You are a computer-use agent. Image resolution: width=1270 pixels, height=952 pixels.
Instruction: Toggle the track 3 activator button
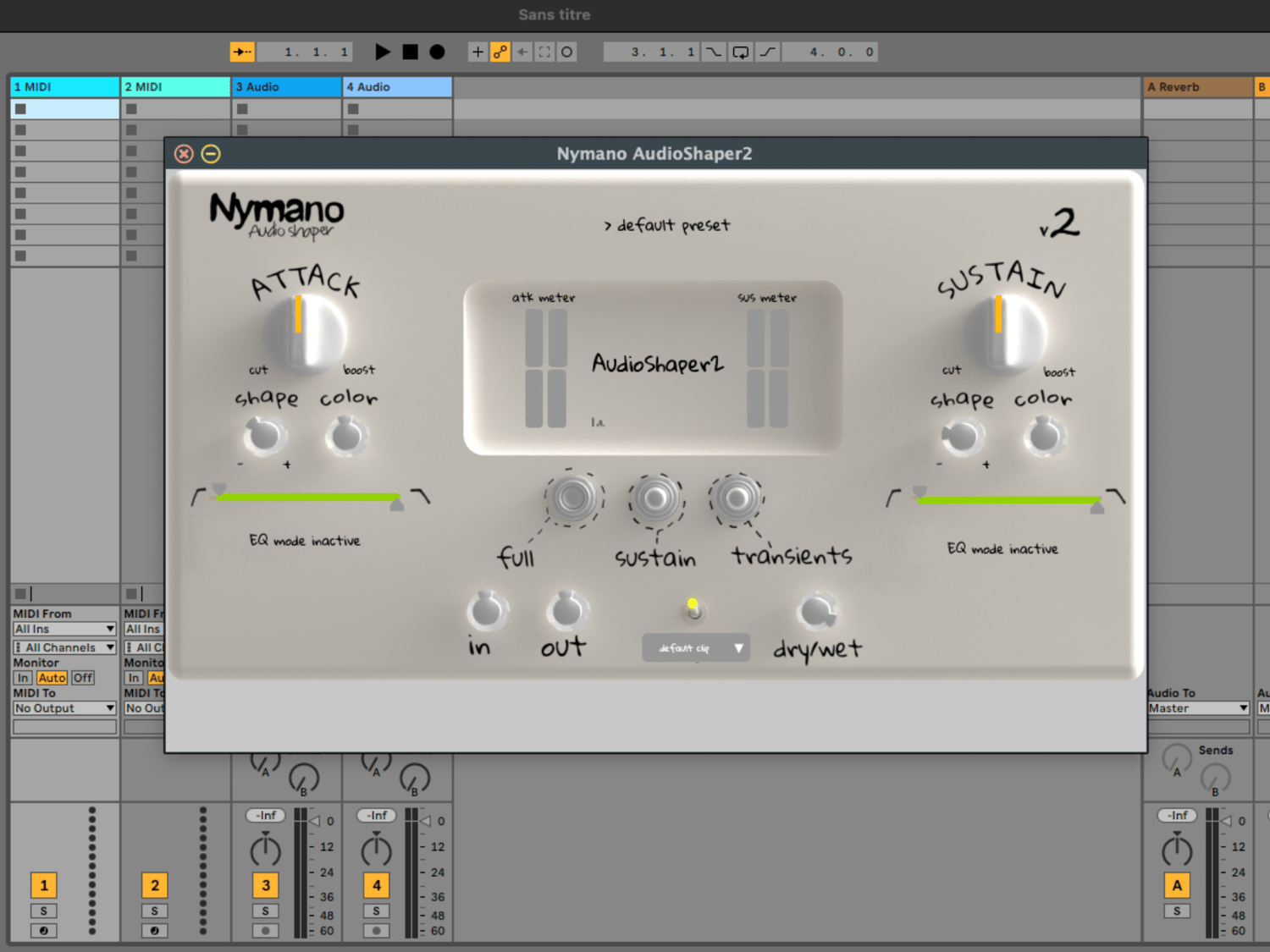(x=266, y=885)
